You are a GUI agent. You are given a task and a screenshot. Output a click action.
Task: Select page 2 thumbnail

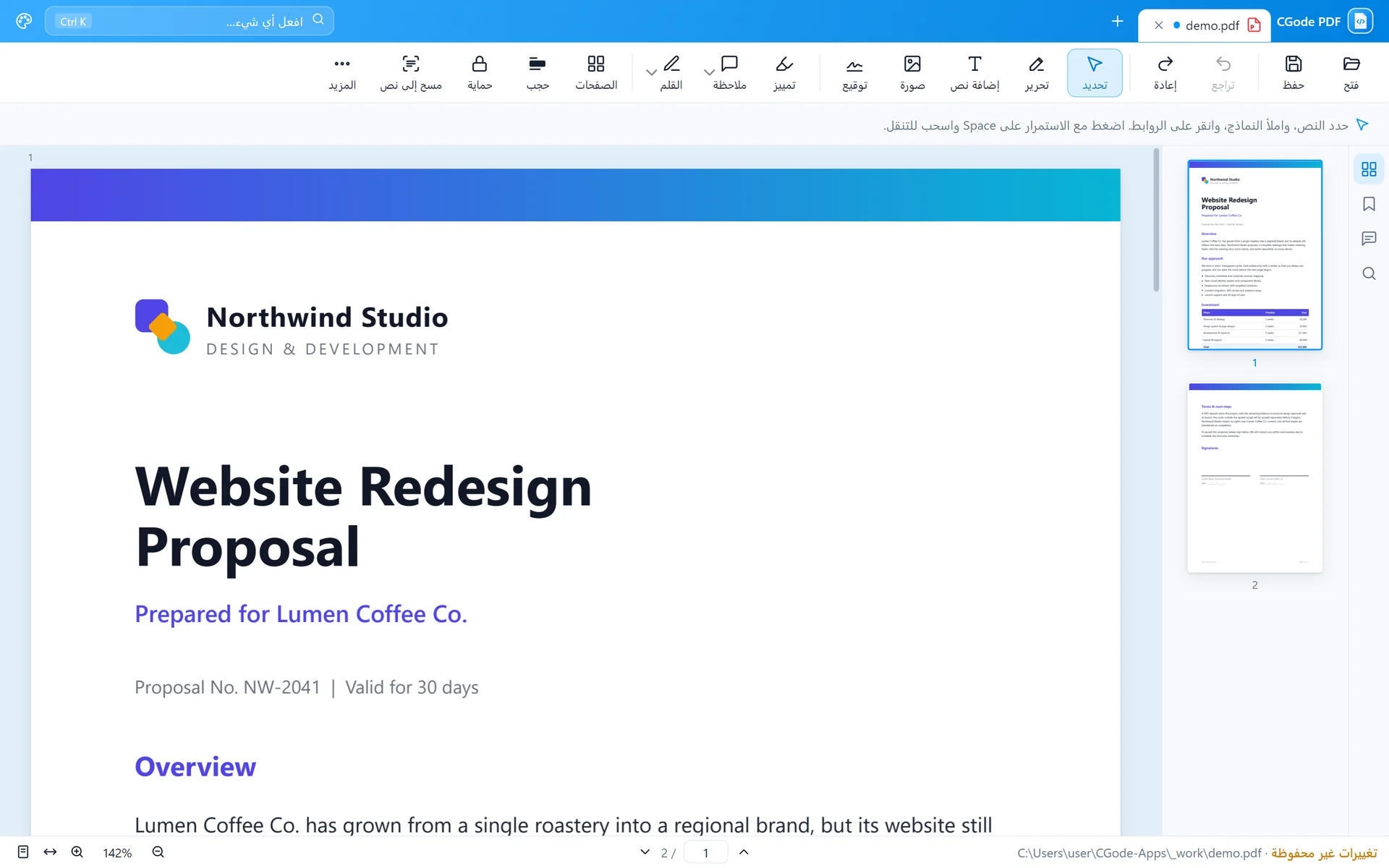[1254, 477]
